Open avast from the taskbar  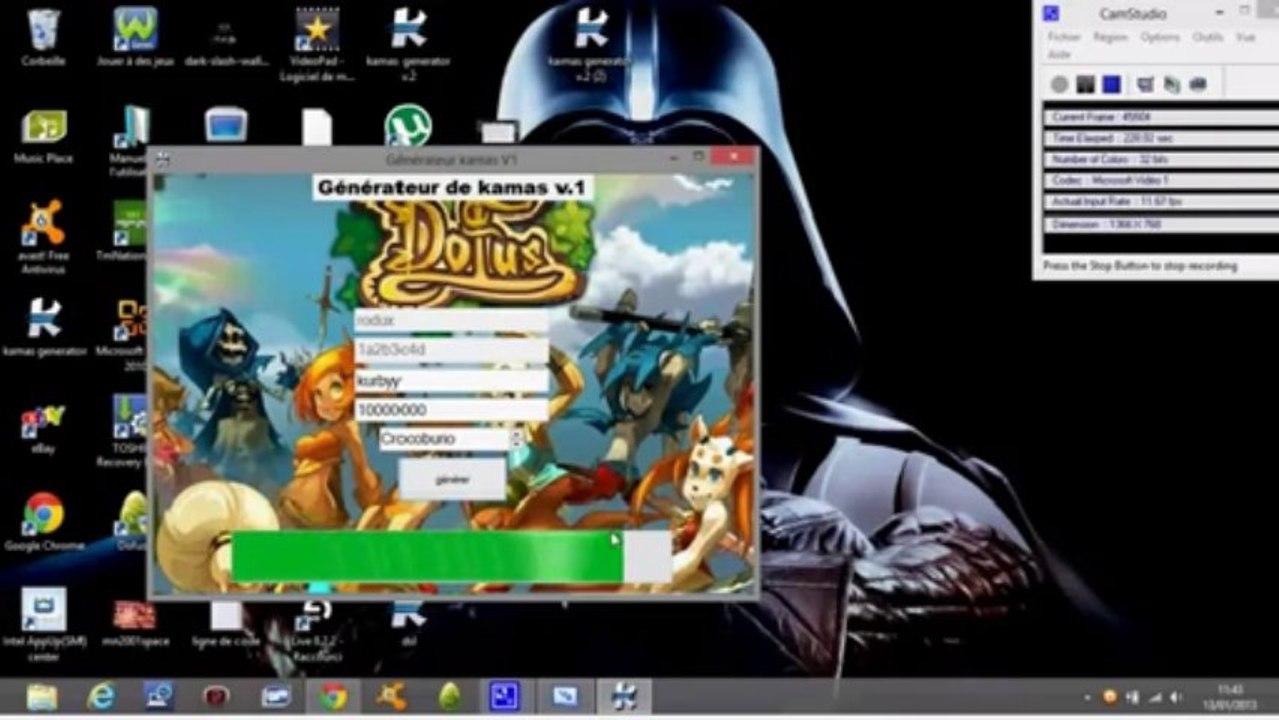click(391, 696)
